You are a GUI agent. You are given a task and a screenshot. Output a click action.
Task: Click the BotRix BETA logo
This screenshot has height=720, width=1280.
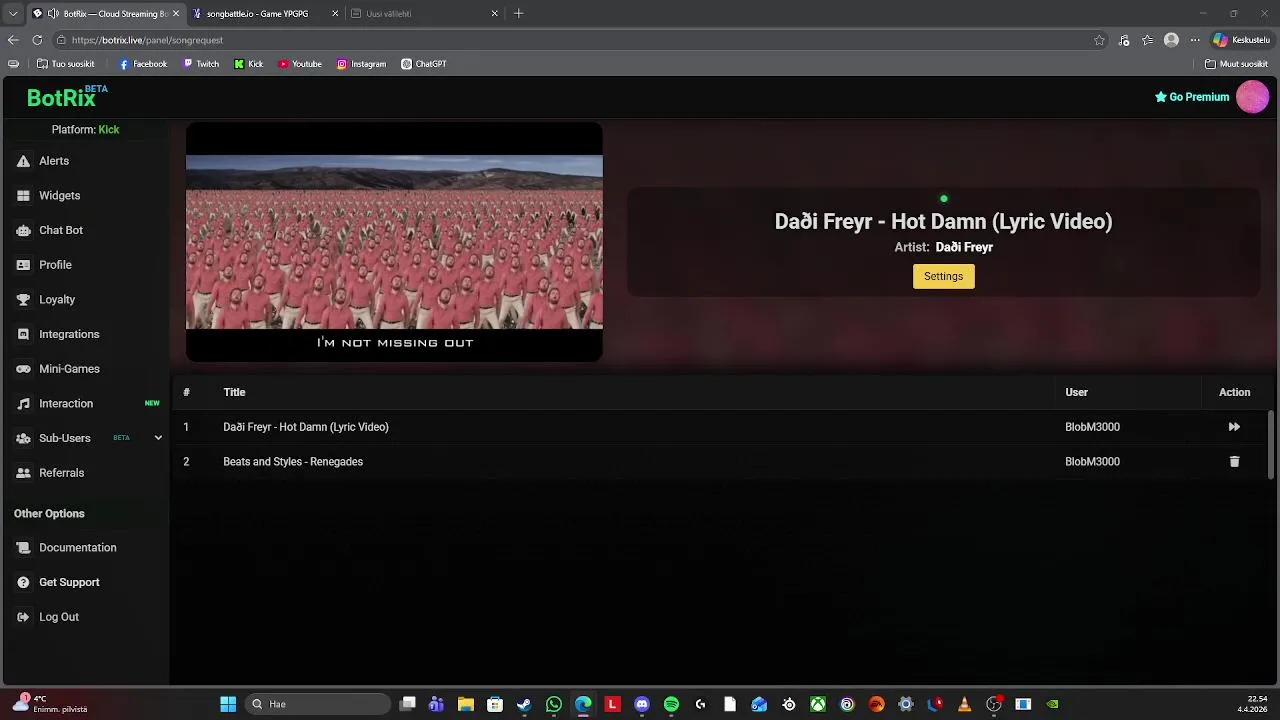click(66, 97)
